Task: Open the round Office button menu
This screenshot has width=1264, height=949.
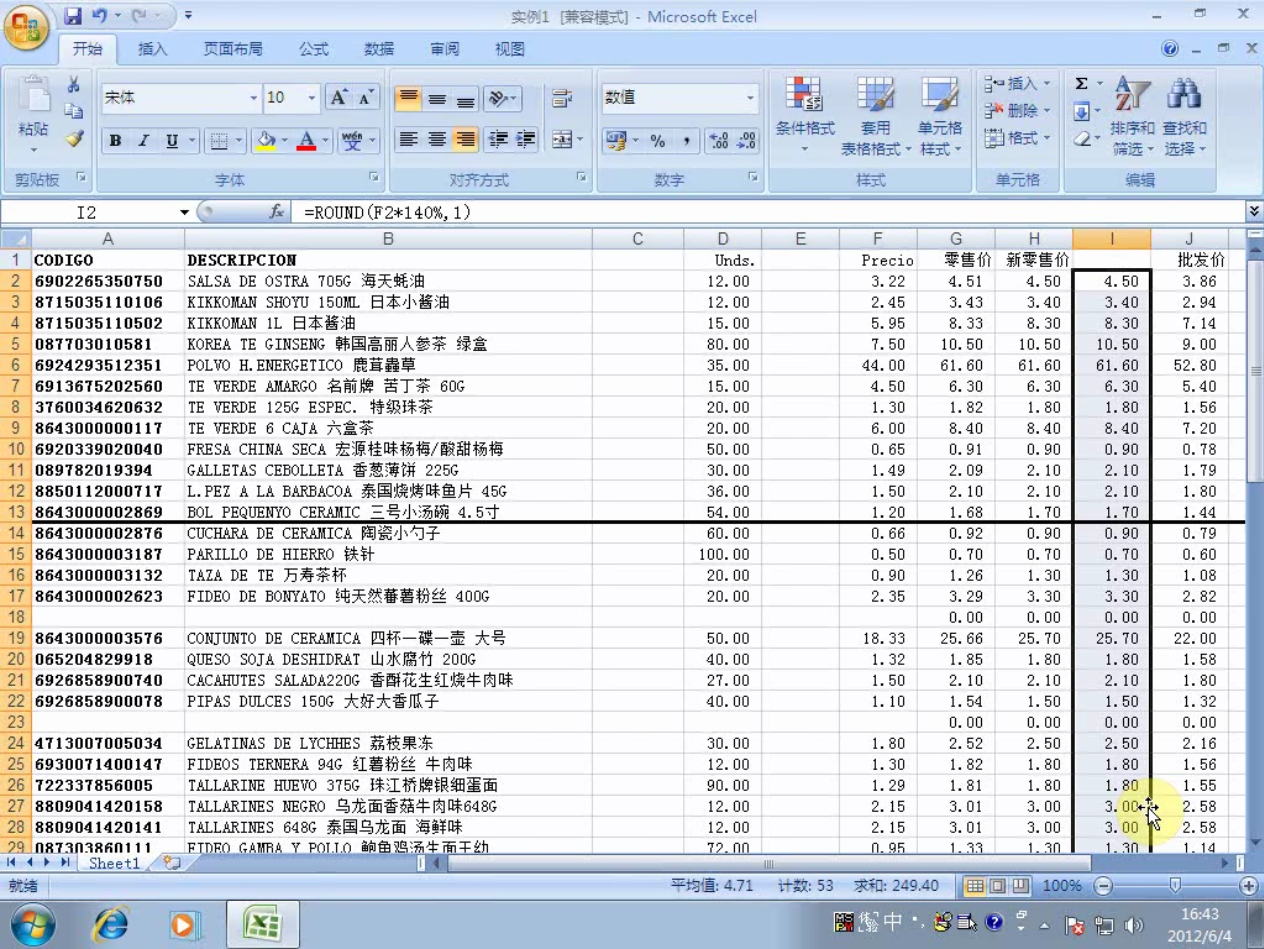Action: [28, 28]
